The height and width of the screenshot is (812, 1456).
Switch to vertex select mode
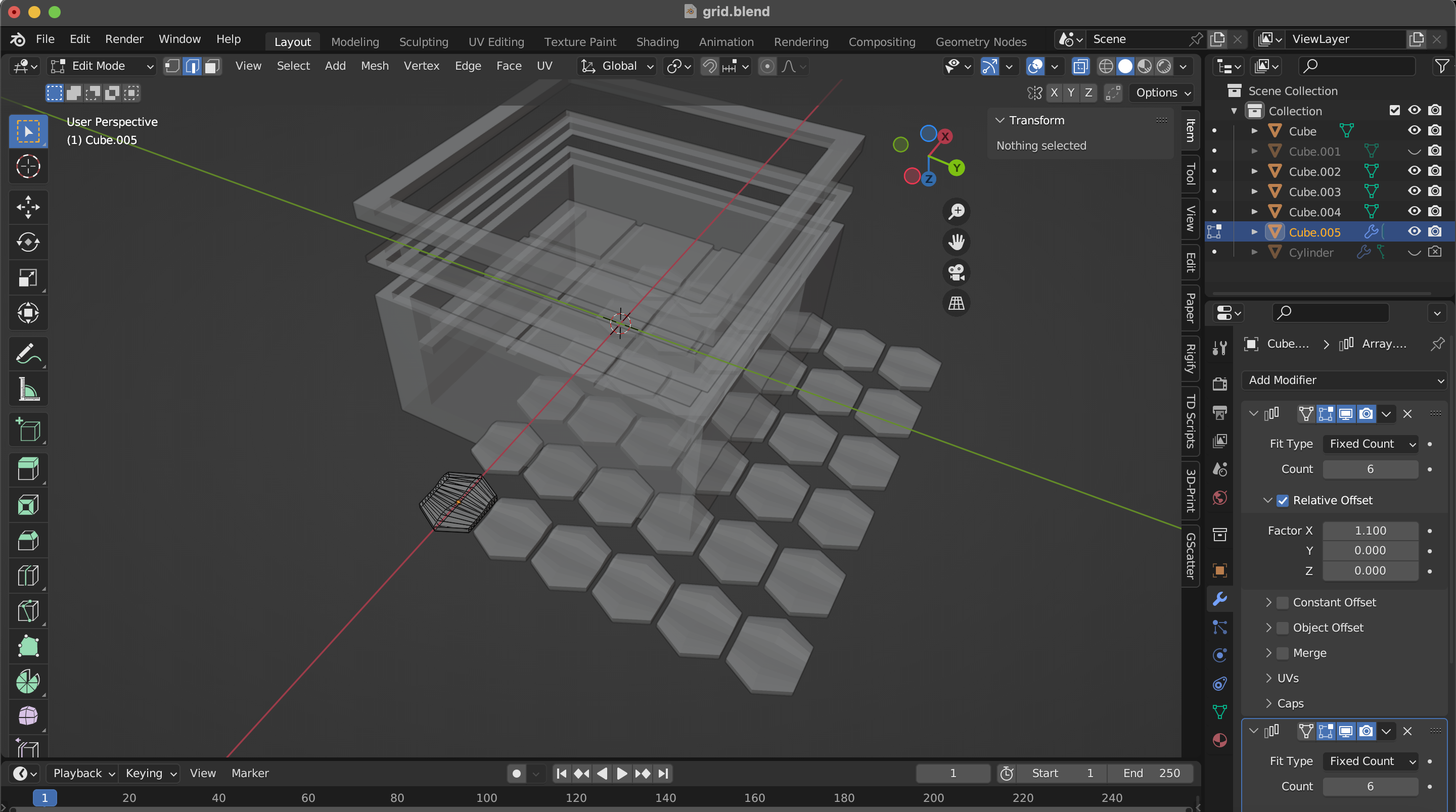172,66
